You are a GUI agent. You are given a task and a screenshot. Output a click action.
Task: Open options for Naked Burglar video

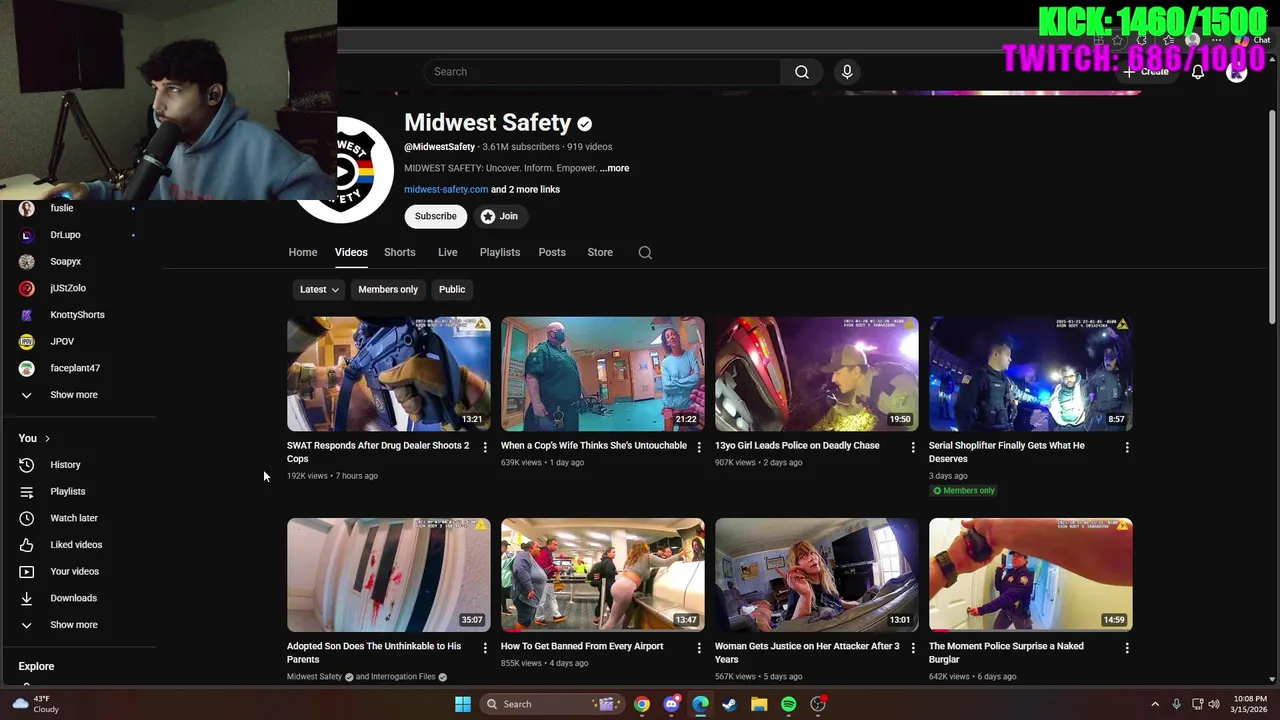(1127, 648)
